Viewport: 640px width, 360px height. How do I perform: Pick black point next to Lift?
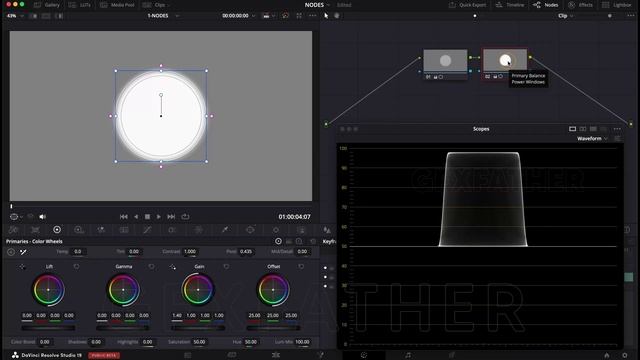tap(22, 267)
